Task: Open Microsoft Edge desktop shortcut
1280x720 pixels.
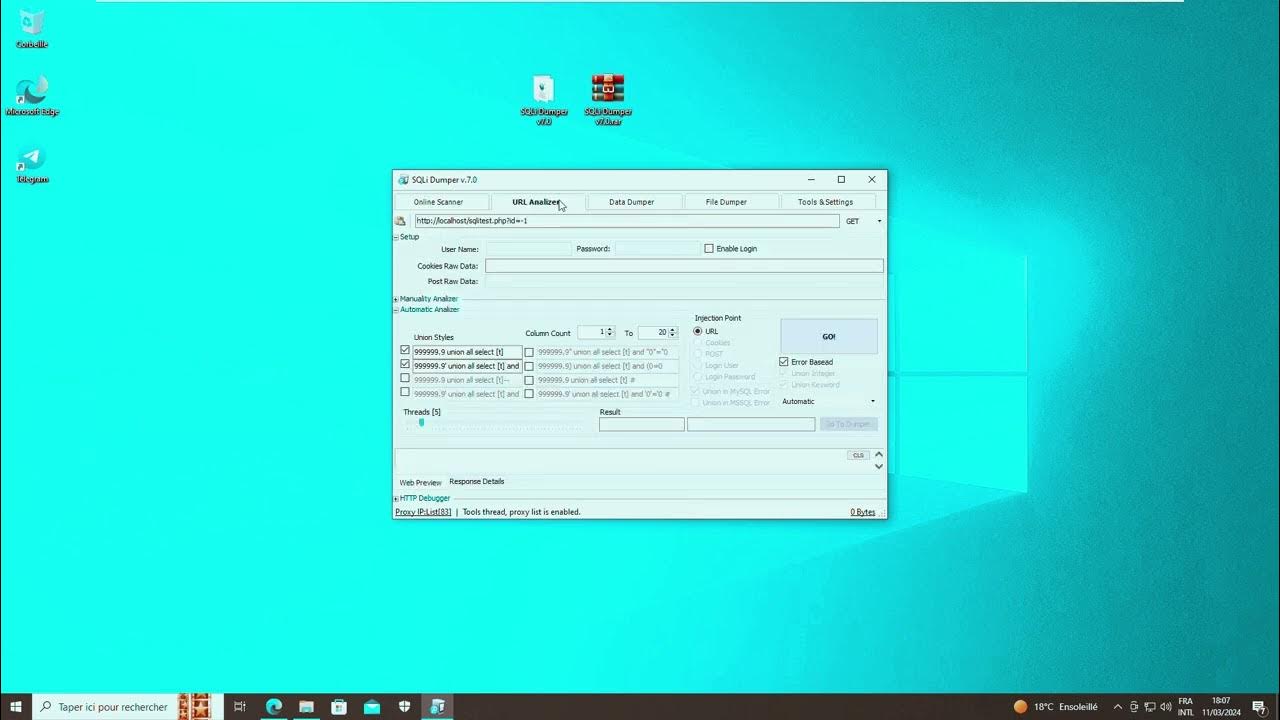Action: pos(32,91)
